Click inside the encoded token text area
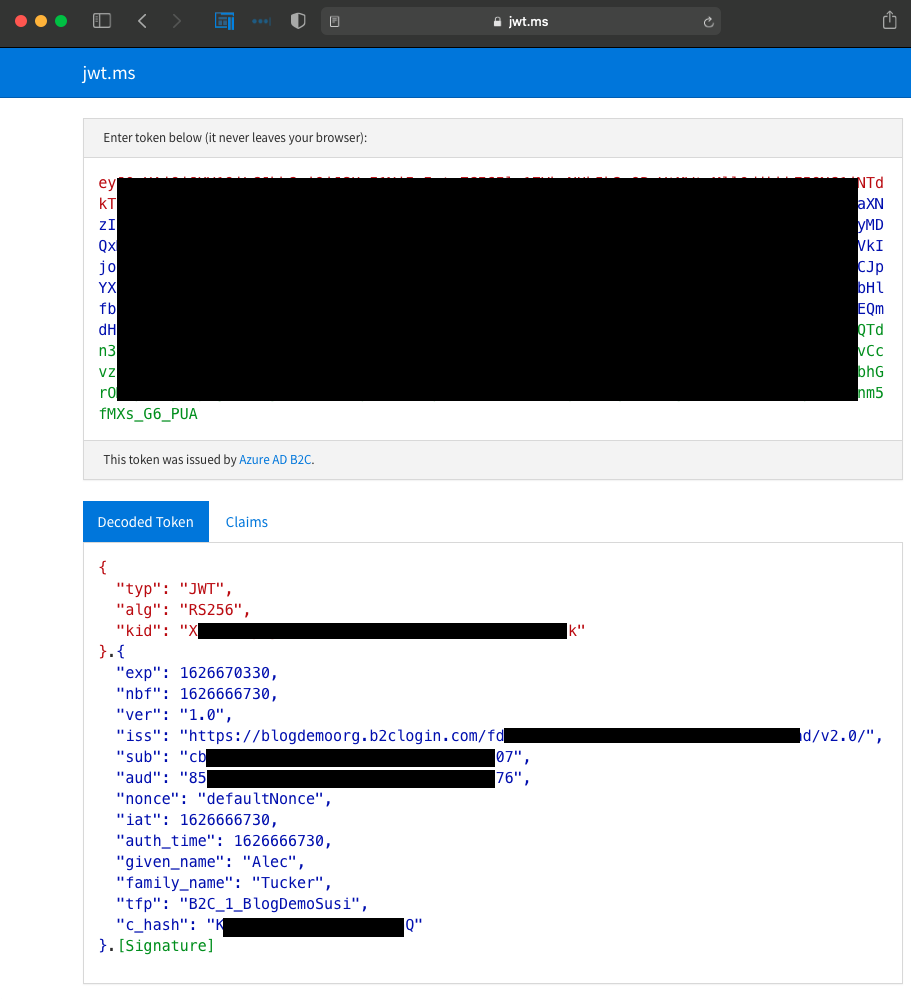This screenshot has height=999, width=911. point(492,298)
